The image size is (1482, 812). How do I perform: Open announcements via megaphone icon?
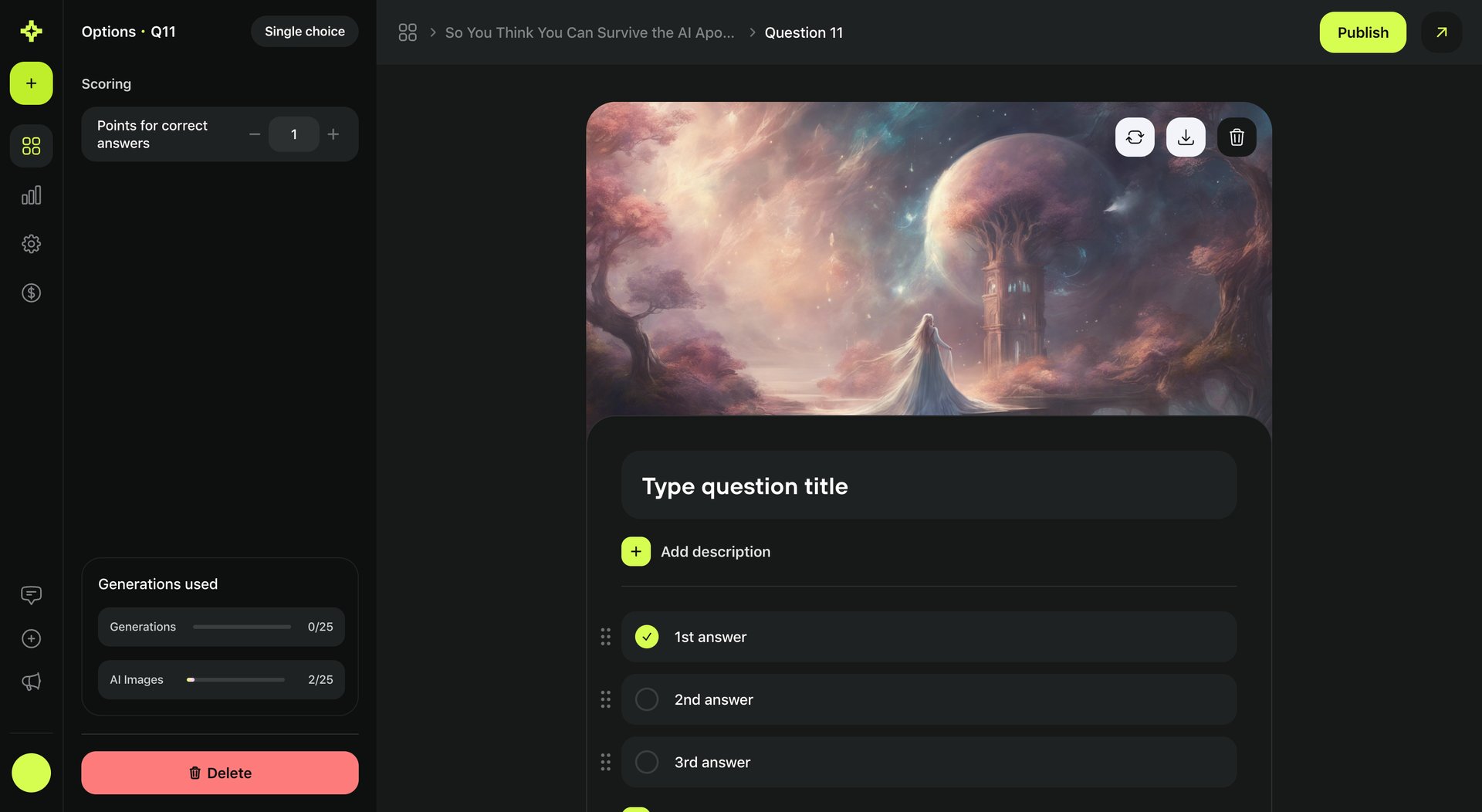(x=31, y=682)
